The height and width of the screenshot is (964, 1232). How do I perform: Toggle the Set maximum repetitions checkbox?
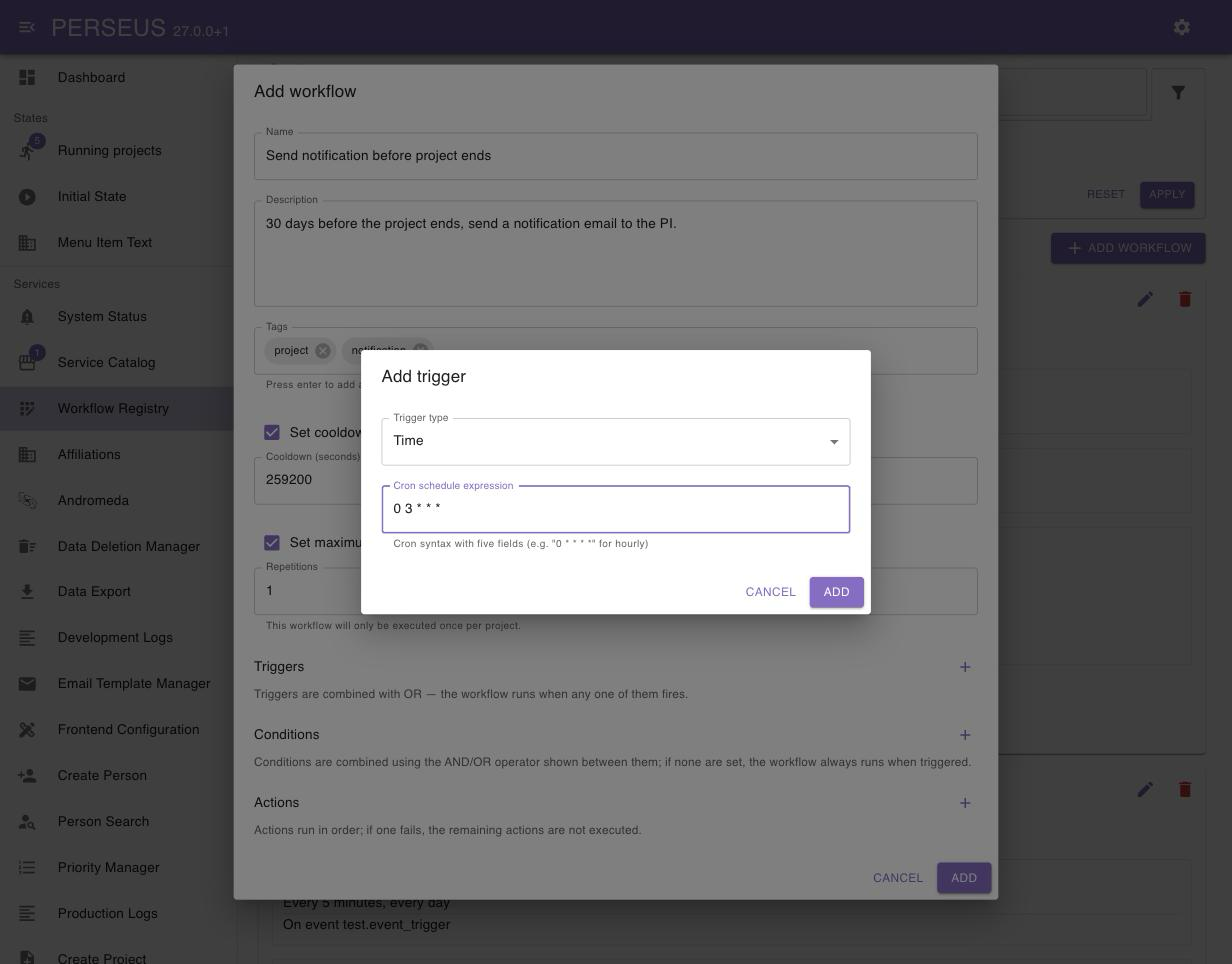pos(272,543)
